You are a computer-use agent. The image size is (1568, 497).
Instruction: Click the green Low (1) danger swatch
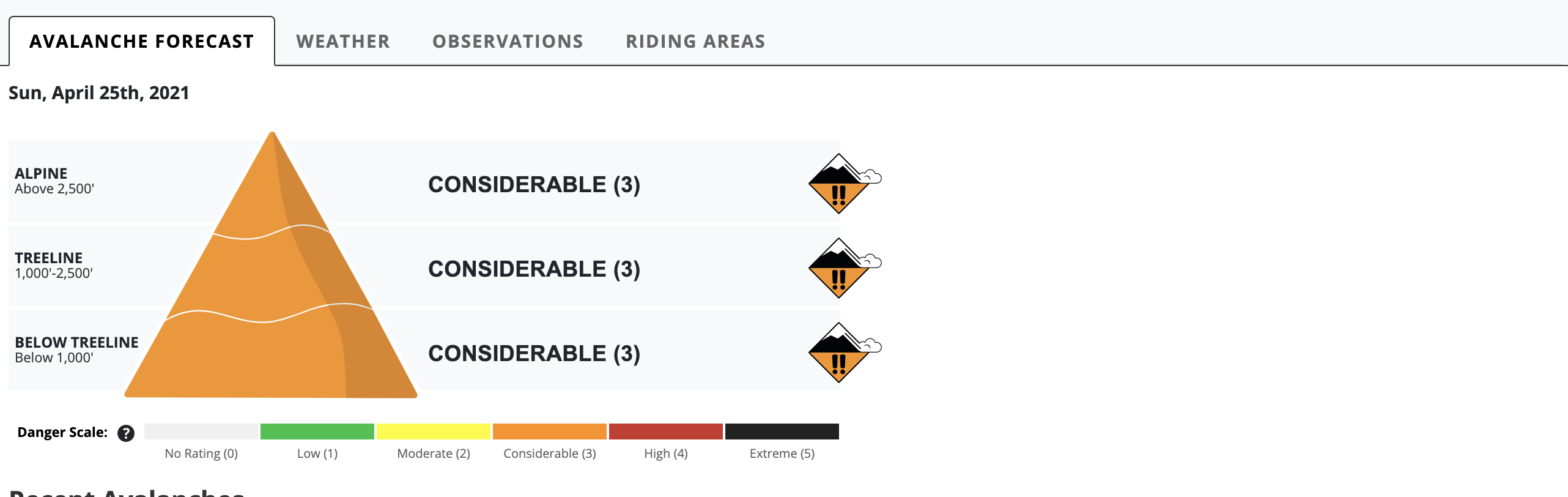[x=317, y=432]
